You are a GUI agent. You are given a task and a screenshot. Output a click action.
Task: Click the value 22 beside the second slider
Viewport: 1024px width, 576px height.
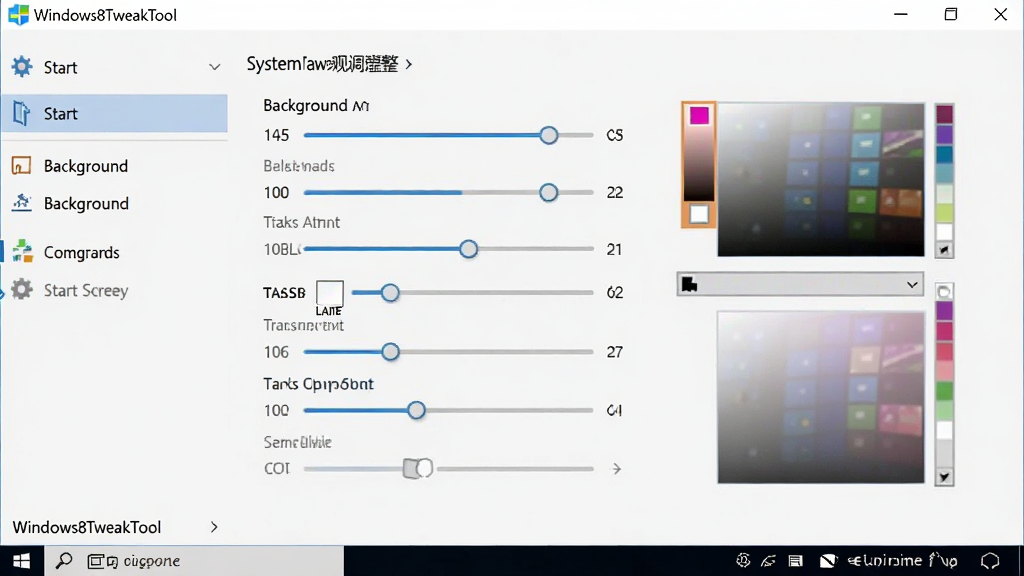coord(615,193)
